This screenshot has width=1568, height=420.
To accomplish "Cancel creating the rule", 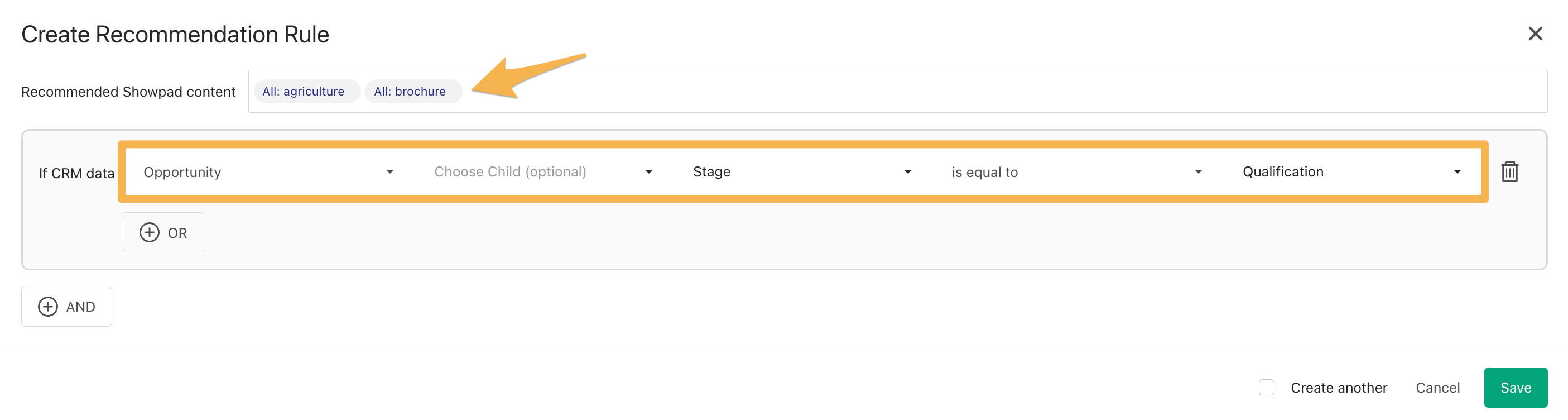I will [1437, 387].
